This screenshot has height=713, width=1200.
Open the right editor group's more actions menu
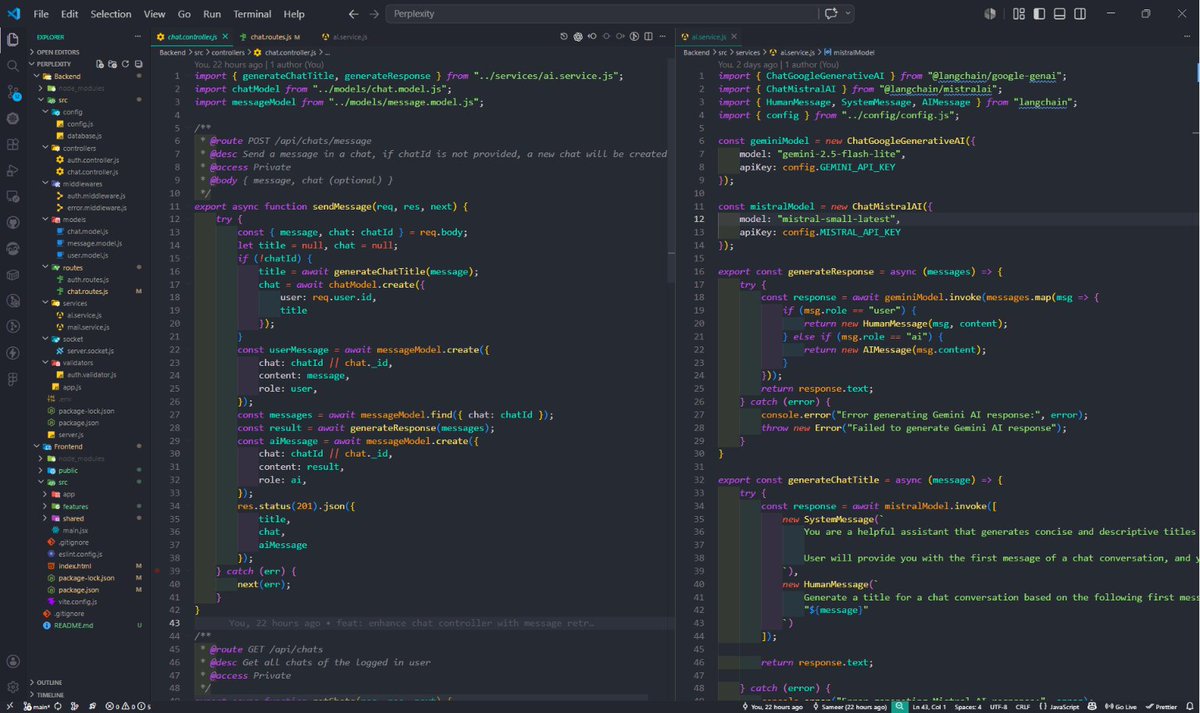[x=1188, y=37]
